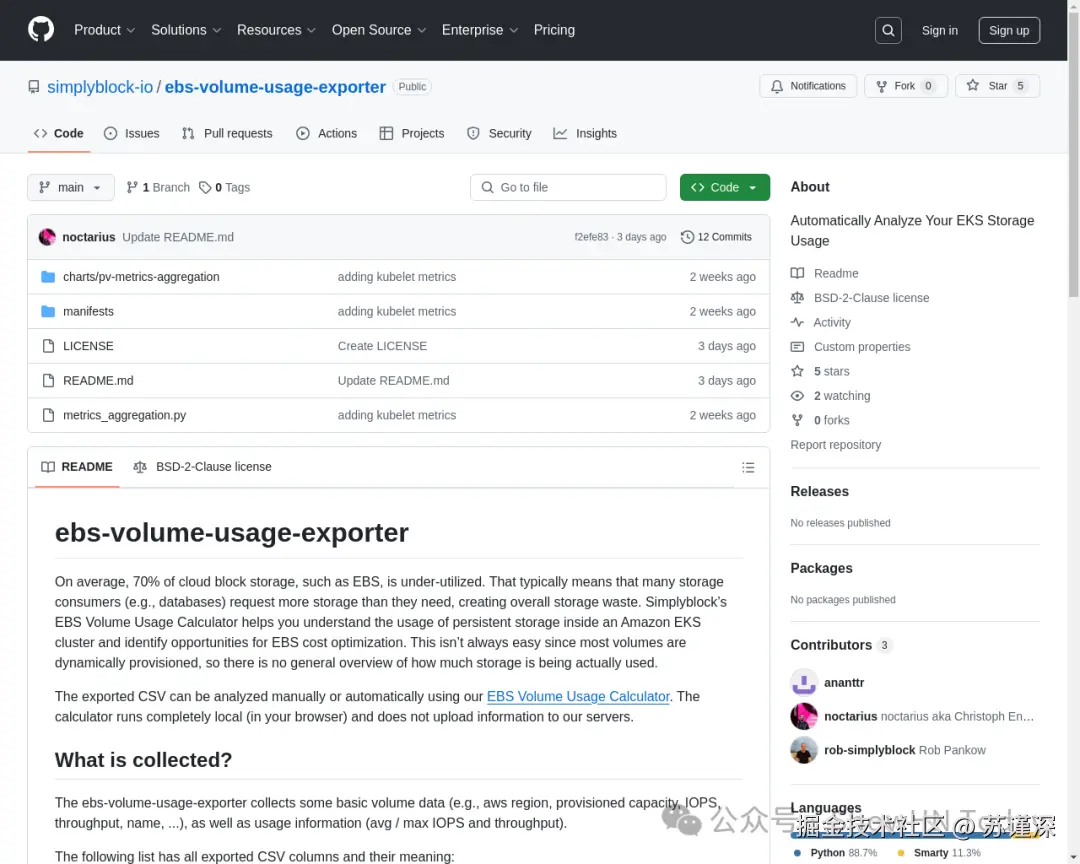Switch to the Pull requests tab
The width and height of the screenshot is (1080, 864).
coord(227,134)
